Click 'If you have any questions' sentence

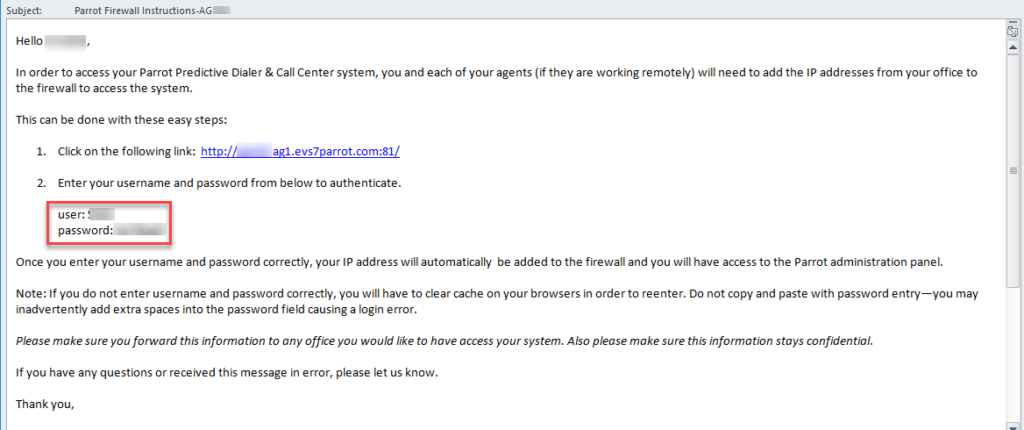pos(227,373)
